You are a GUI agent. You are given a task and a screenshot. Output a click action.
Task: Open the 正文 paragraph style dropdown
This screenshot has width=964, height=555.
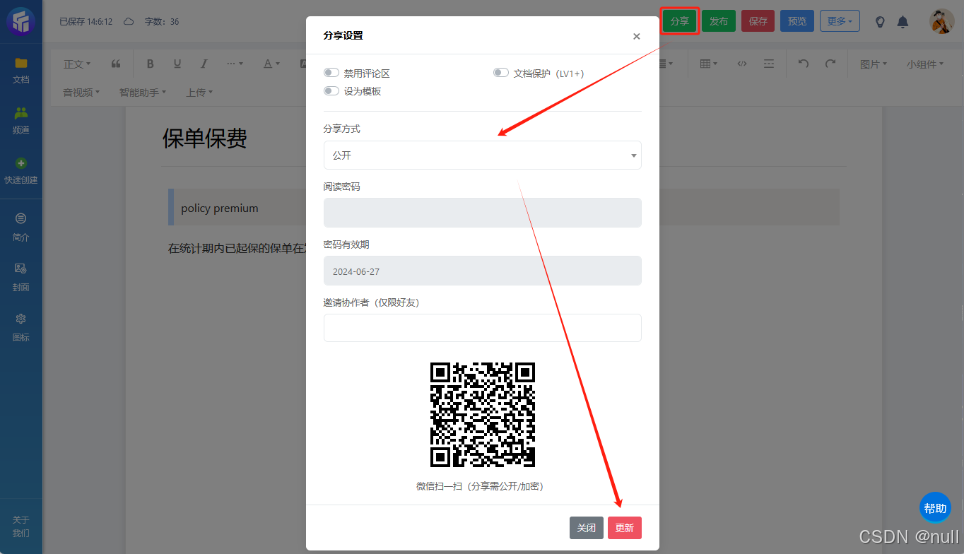click(77, 64)
